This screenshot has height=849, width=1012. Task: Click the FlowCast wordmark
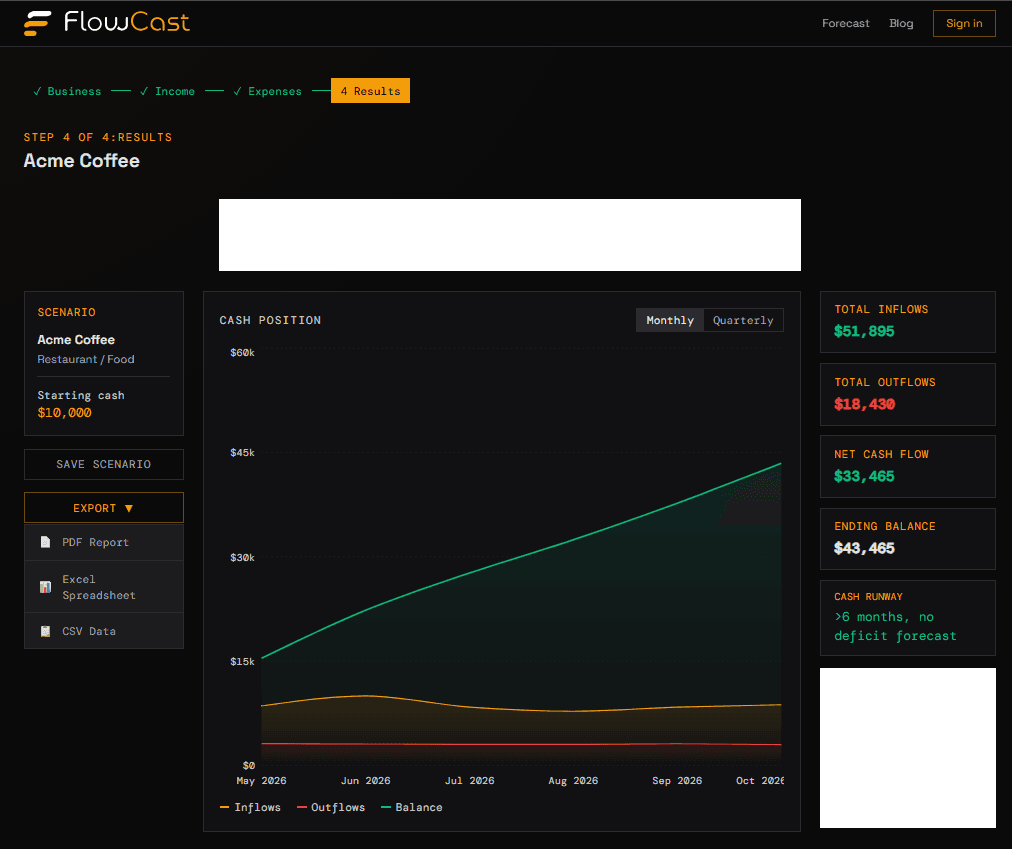point(127,23)
